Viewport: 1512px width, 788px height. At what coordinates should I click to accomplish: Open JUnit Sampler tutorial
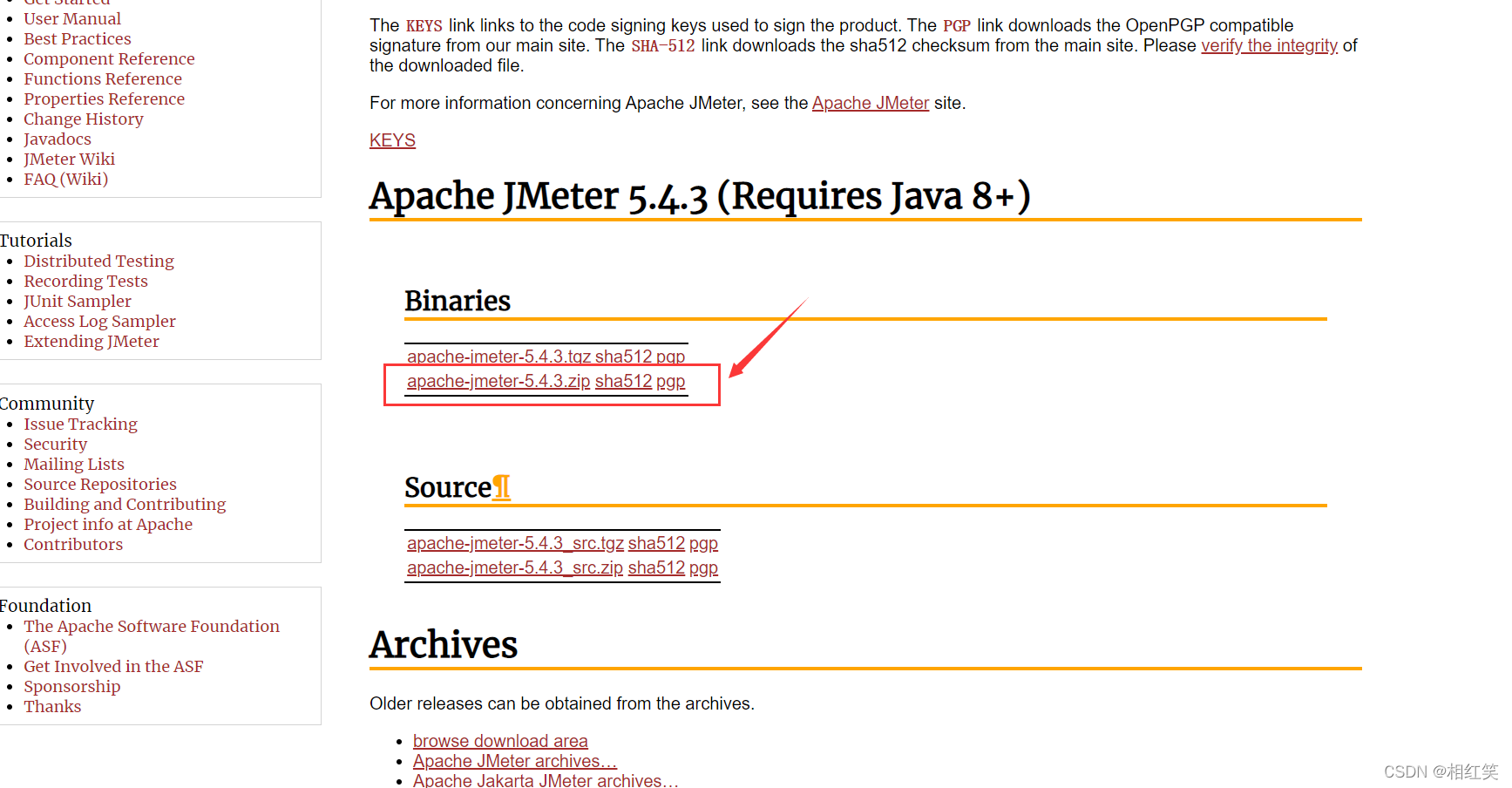[x=78, y=301]
